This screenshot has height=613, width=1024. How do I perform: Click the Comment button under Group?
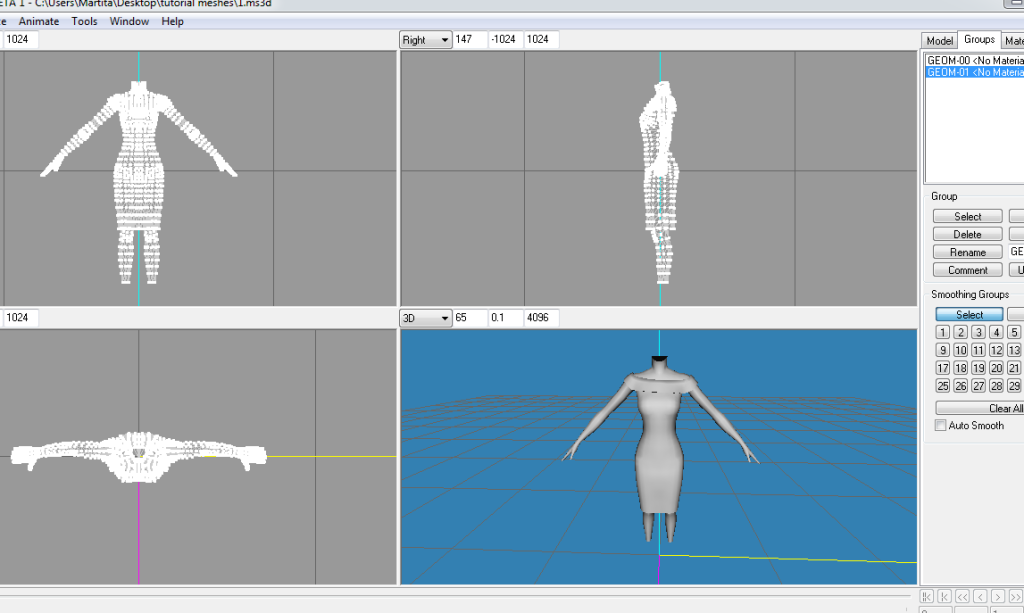pos(967,270)
